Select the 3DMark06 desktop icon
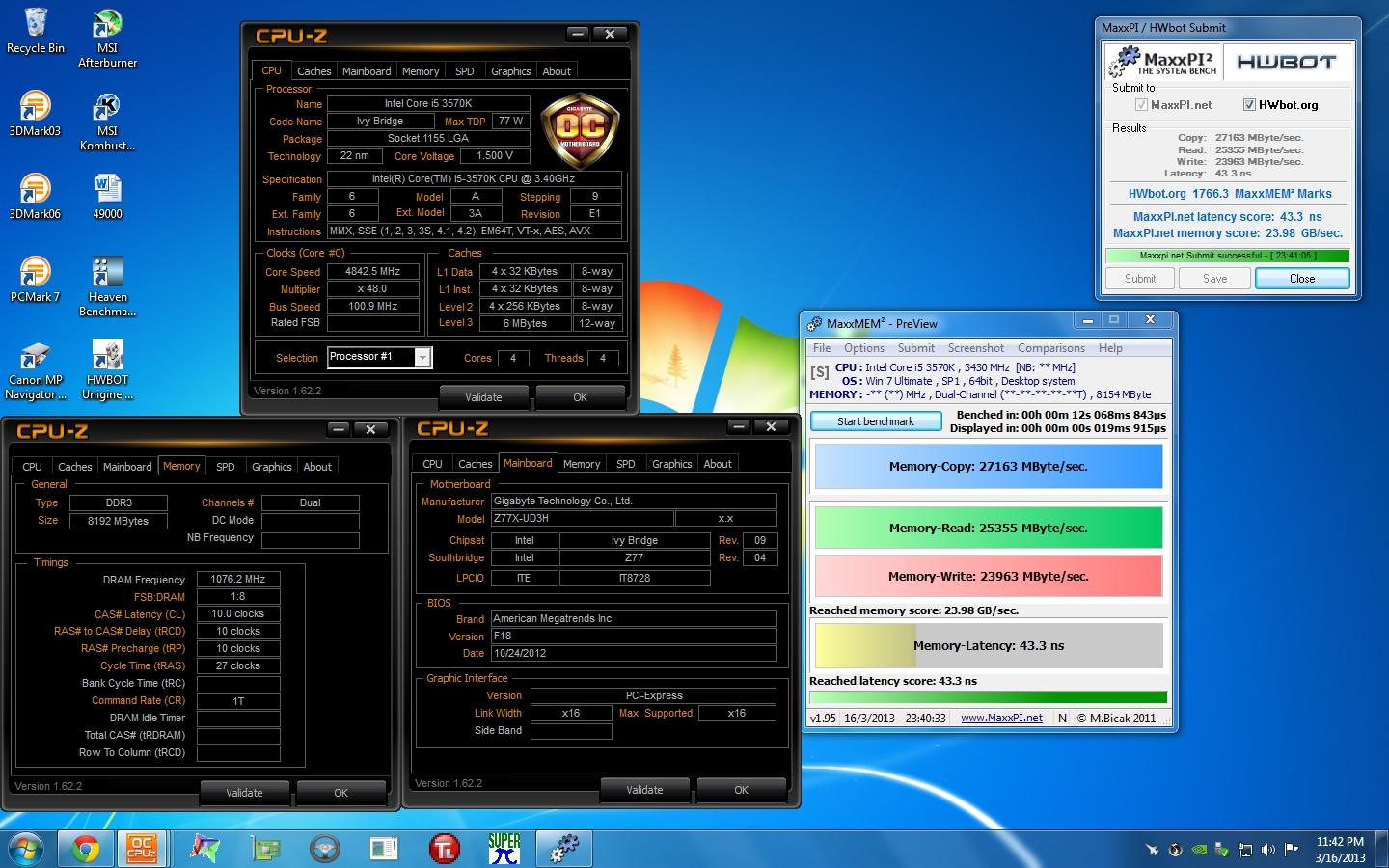This screenshot has height=868, width=1389. pos(35,197)
